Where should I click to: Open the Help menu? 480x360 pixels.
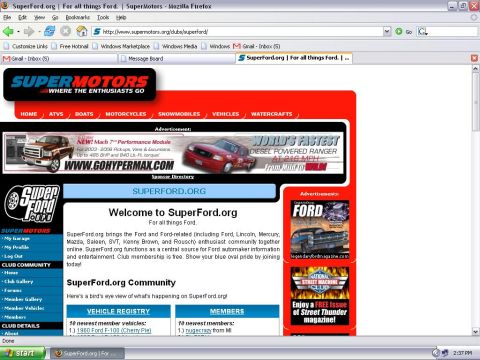click(x=121, y=17)
